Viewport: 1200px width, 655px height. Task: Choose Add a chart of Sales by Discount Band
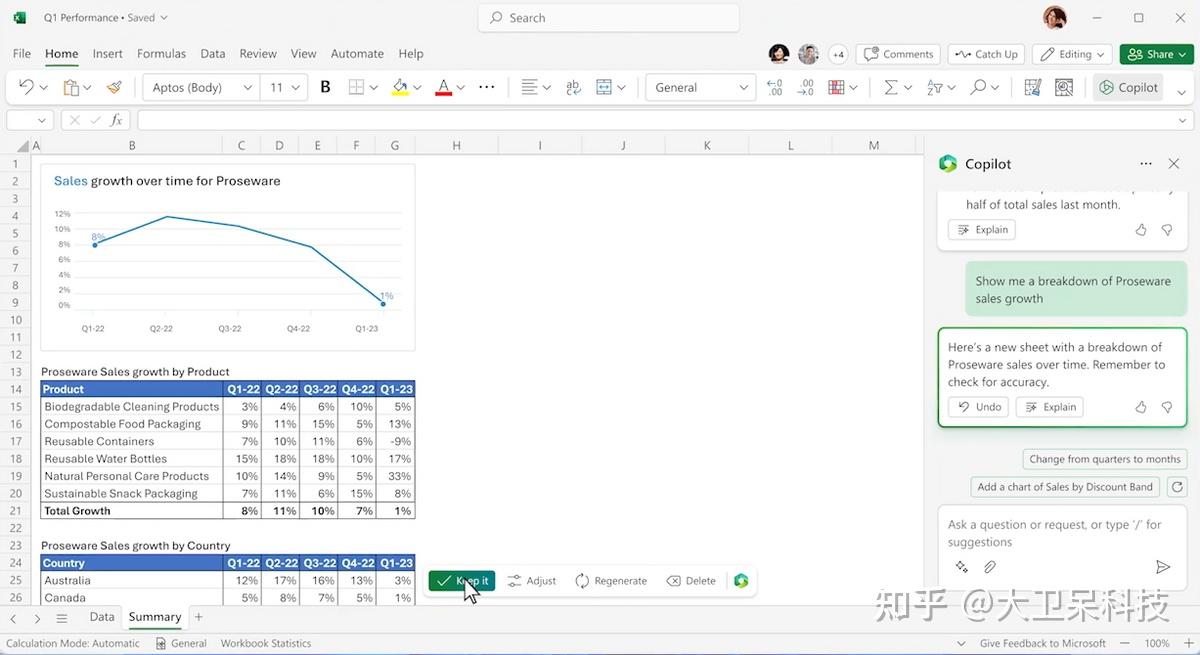(x=1065, y=487)
